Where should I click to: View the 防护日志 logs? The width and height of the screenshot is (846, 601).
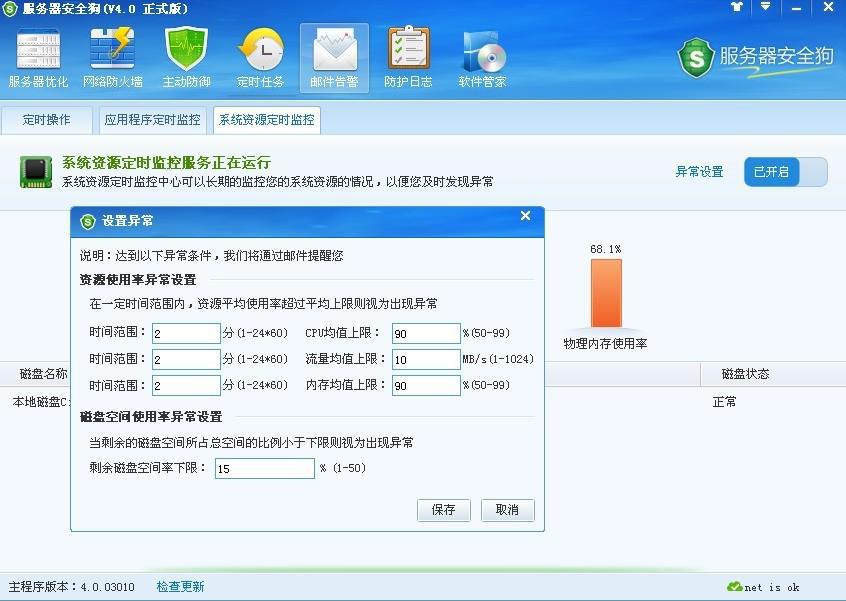click(x=408, y=55)
